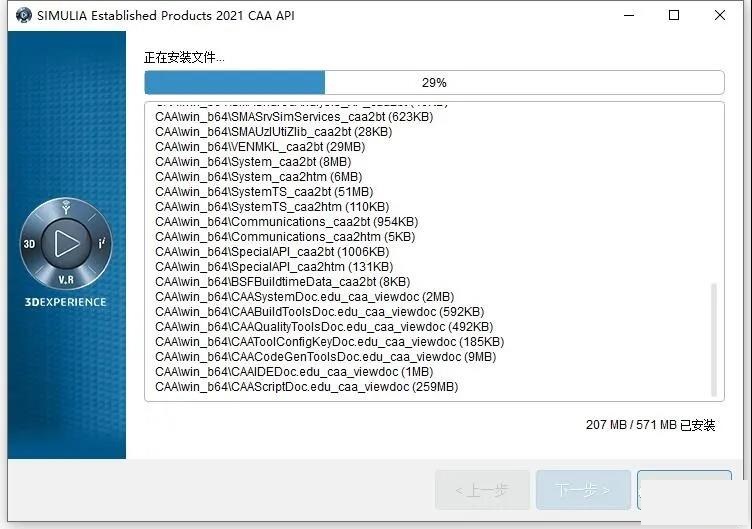Click the V.R quadrant of the compass
The image size is (752, 529).
point(66,280)
